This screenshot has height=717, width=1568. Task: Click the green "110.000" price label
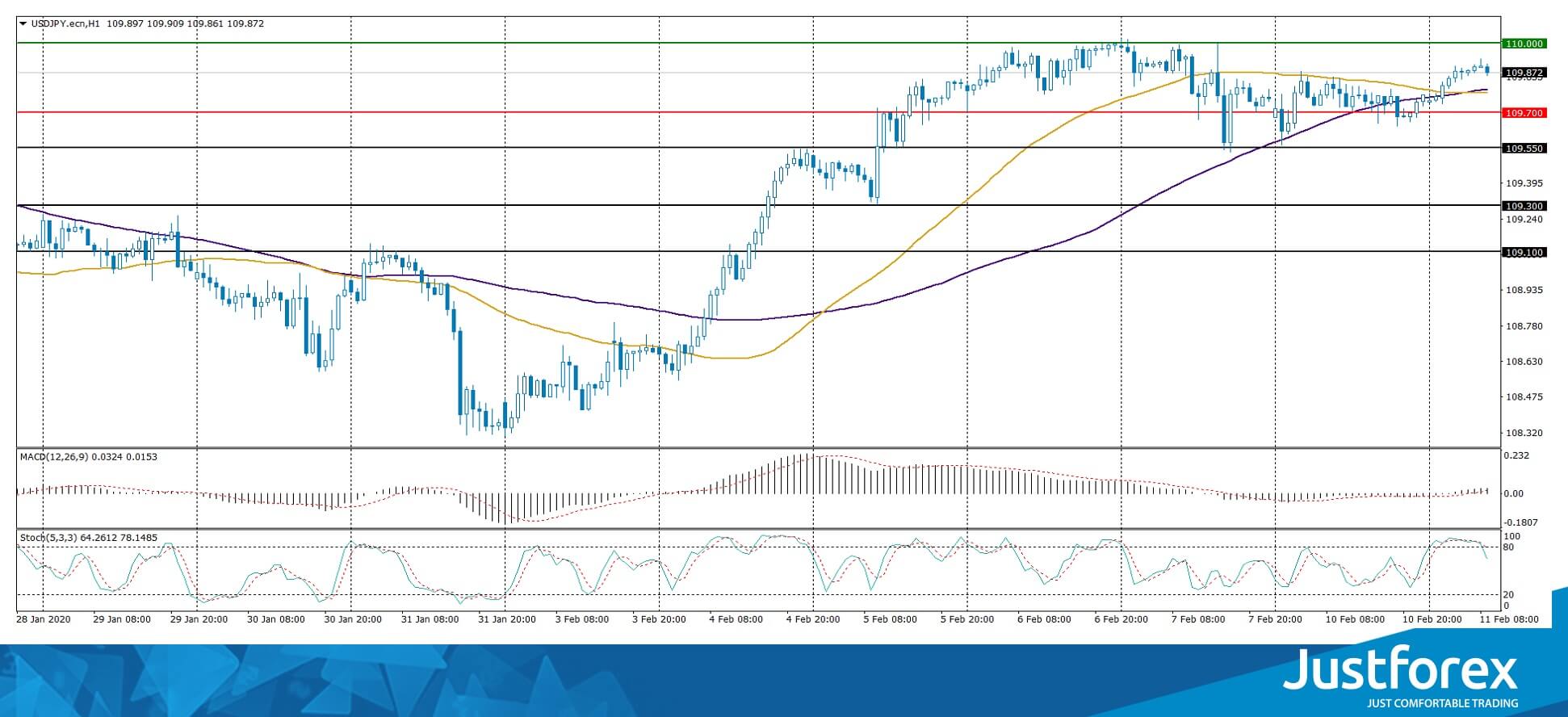[x=1524, y=44]
